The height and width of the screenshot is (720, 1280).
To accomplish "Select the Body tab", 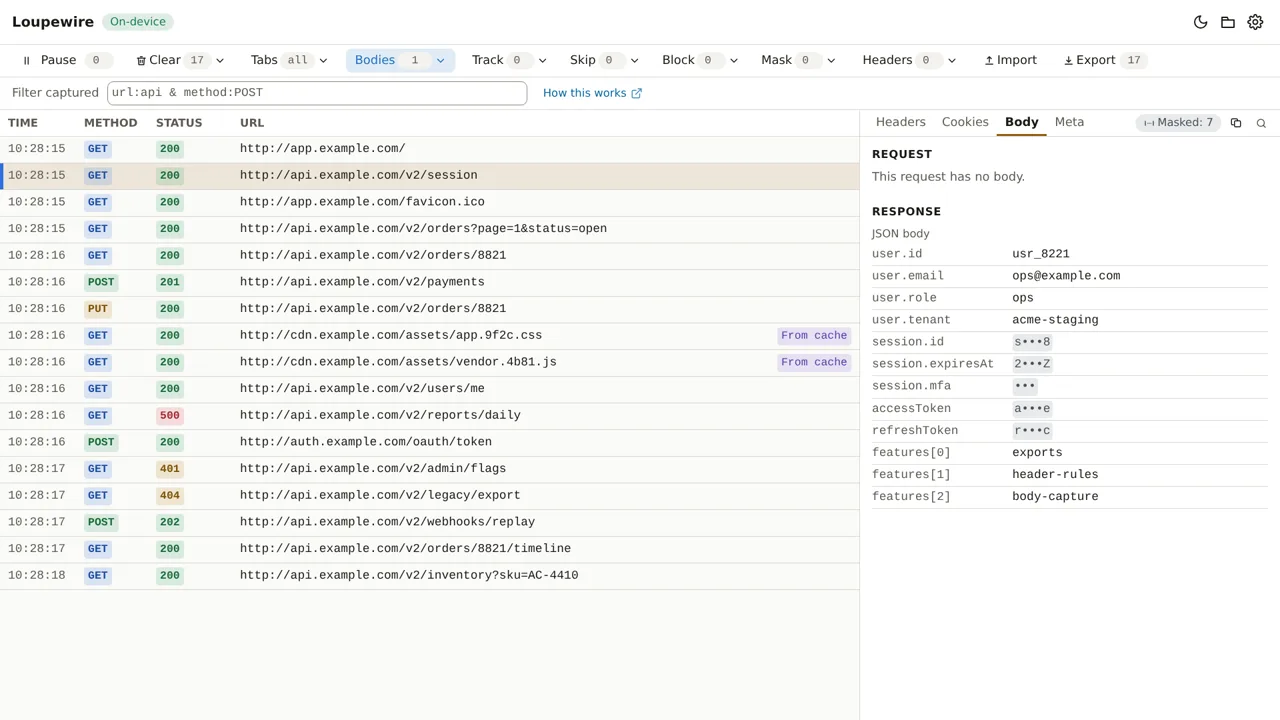I will coord(1022,122).
